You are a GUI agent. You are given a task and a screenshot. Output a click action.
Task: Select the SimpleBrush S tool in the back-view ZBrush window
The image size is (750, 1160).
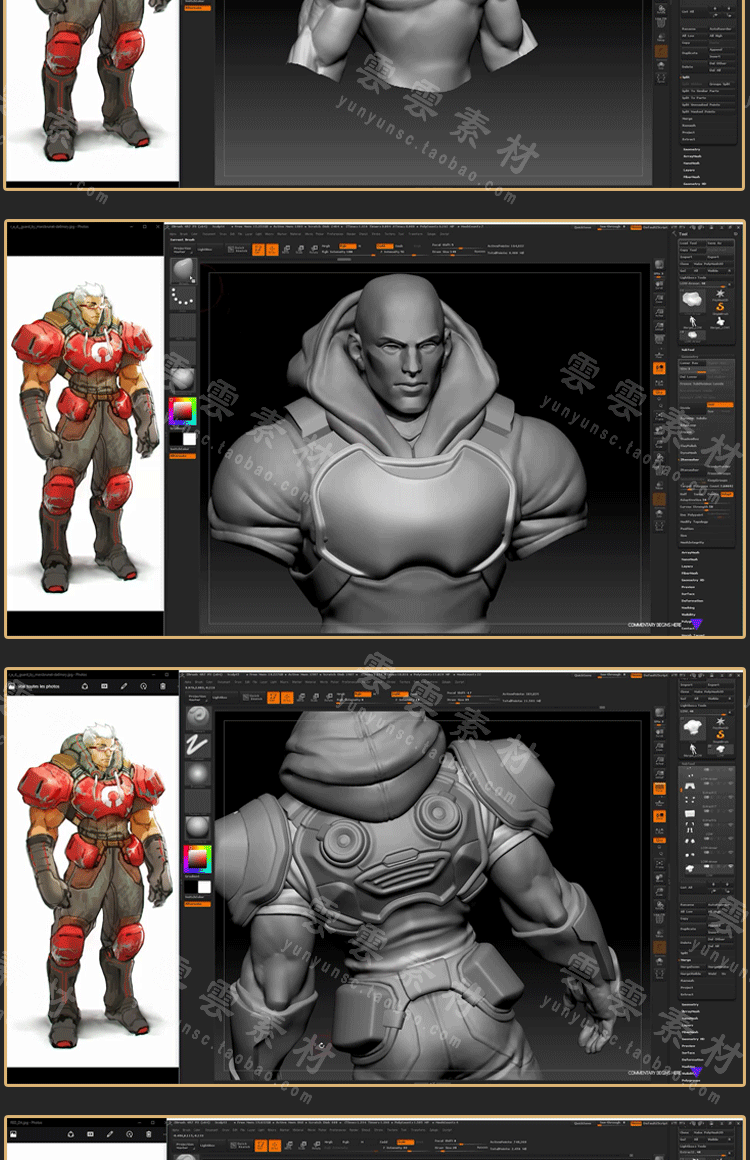(720, 735)
